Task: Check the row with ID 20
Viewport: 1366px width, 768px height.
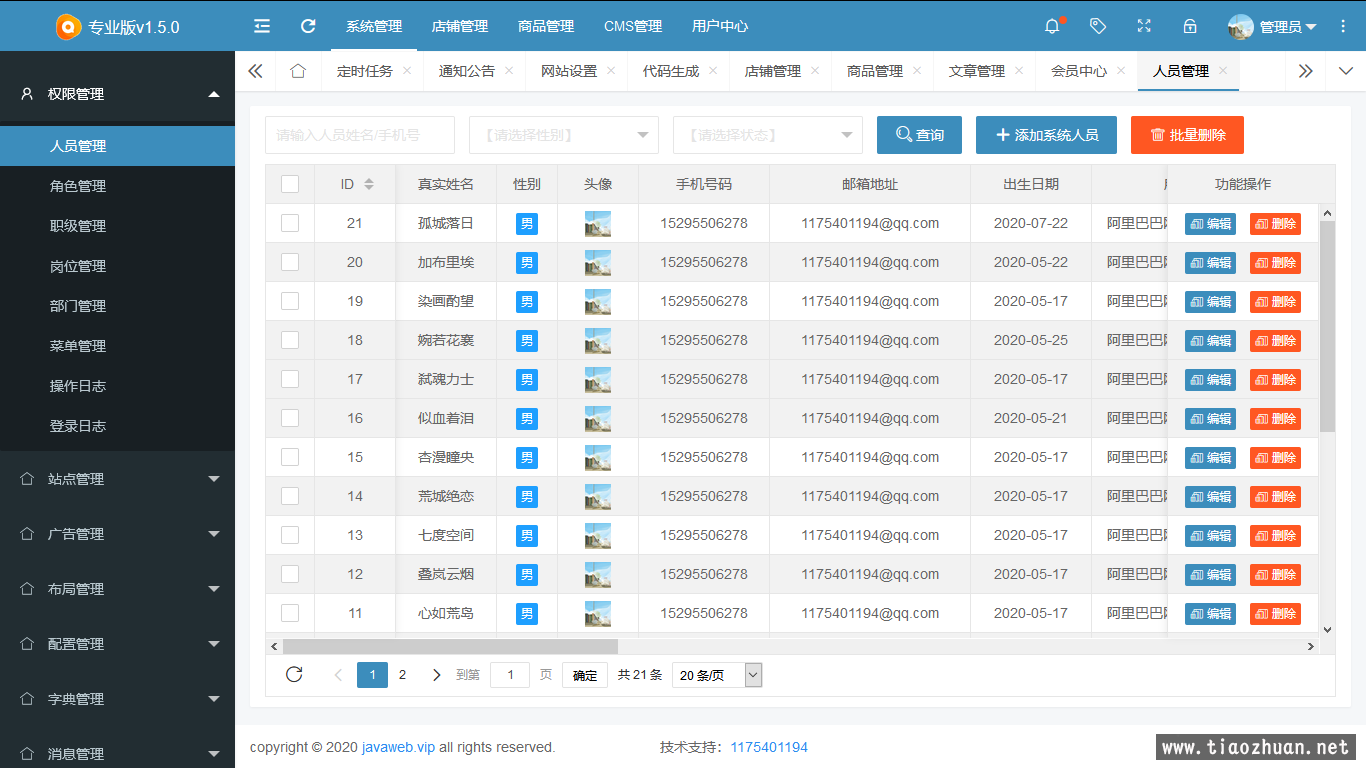Action: (x=290, y=262)
